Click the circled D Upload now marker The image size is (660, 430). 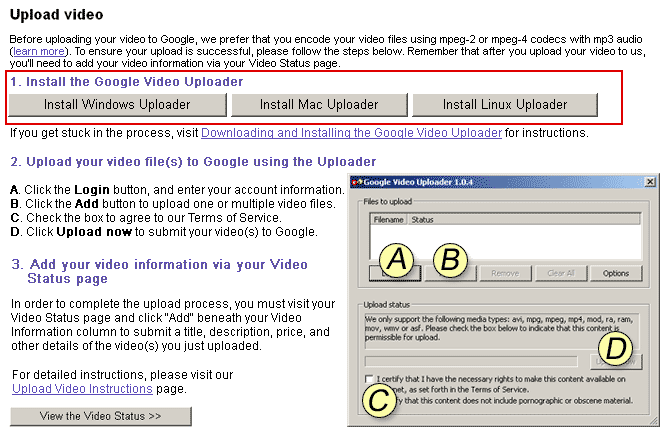(x=615, y=349)
